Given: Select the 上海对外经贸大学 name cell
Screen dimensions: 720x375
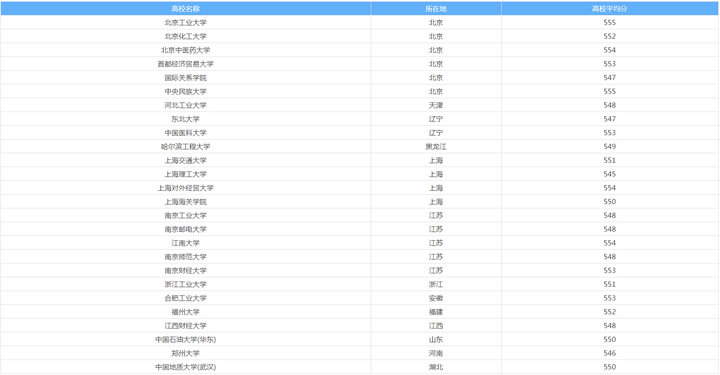Looking at the screenshot, I should click(186, 188).
